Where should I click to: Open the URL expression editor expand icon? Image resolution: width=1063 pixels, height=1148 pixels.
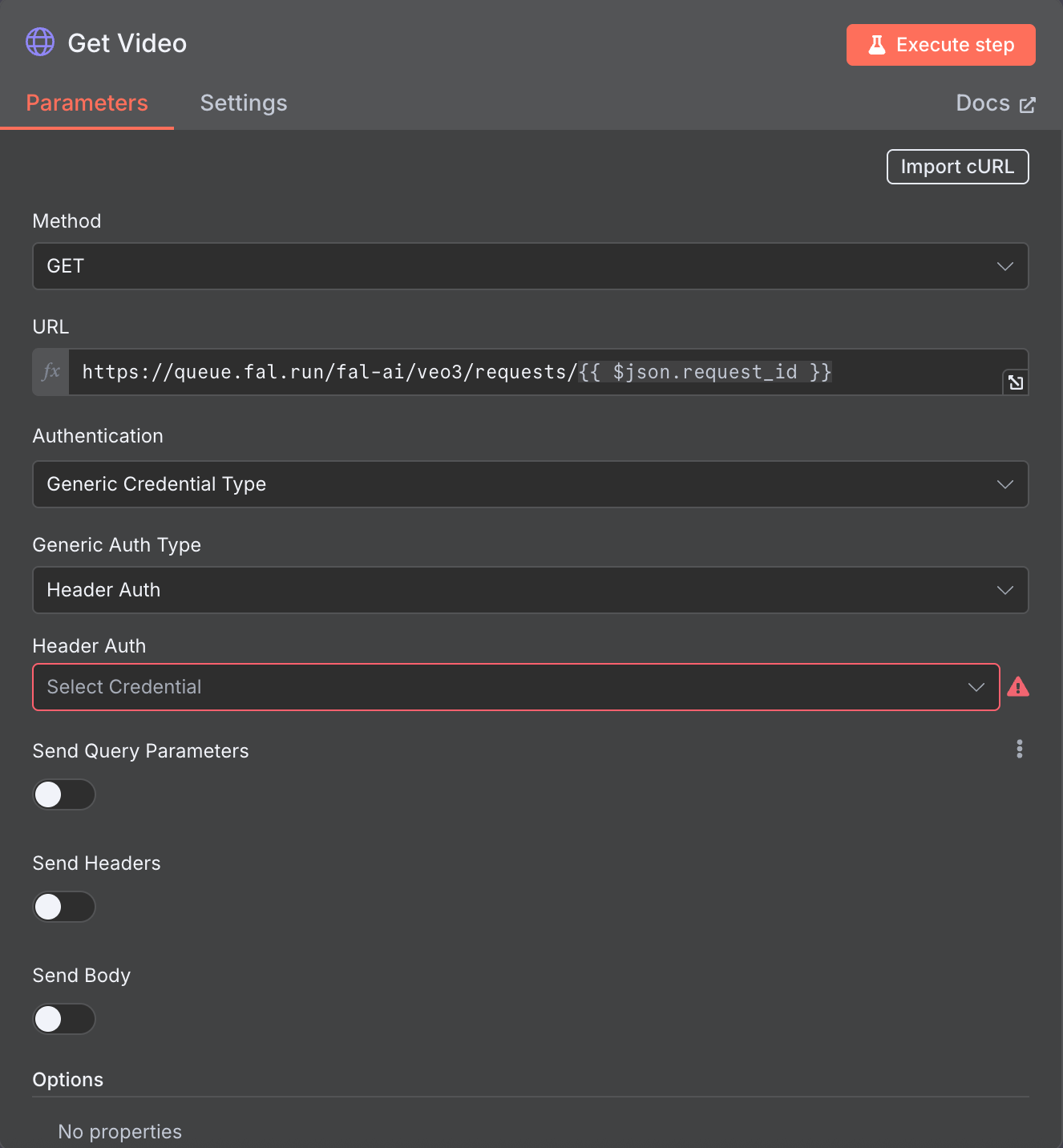[x=1016, y=382]
